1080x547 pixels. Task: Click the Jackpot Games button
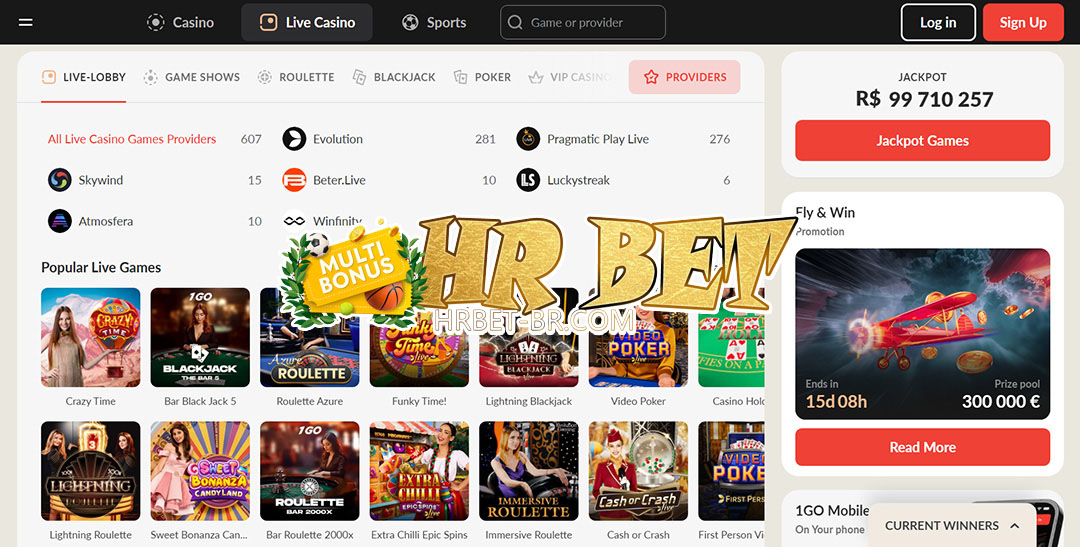[x=922, y=141]
